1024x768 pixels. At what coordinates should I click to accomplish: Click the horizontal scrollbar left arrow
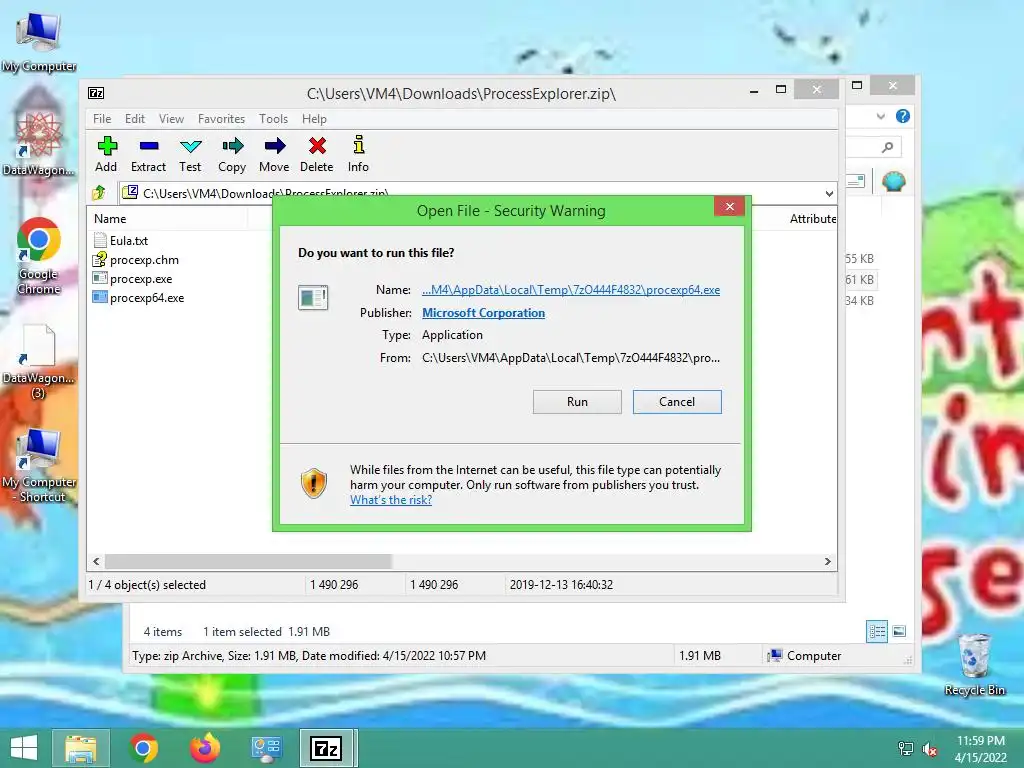[x=96, y=562]
